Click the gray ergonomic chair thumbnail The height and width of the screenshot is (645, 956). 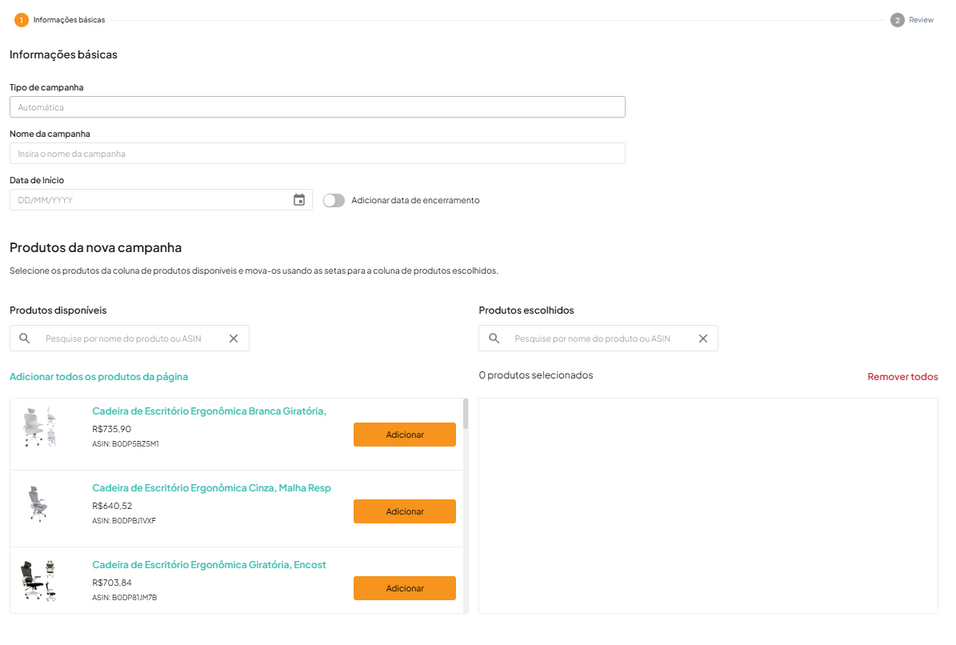(39, 505)
